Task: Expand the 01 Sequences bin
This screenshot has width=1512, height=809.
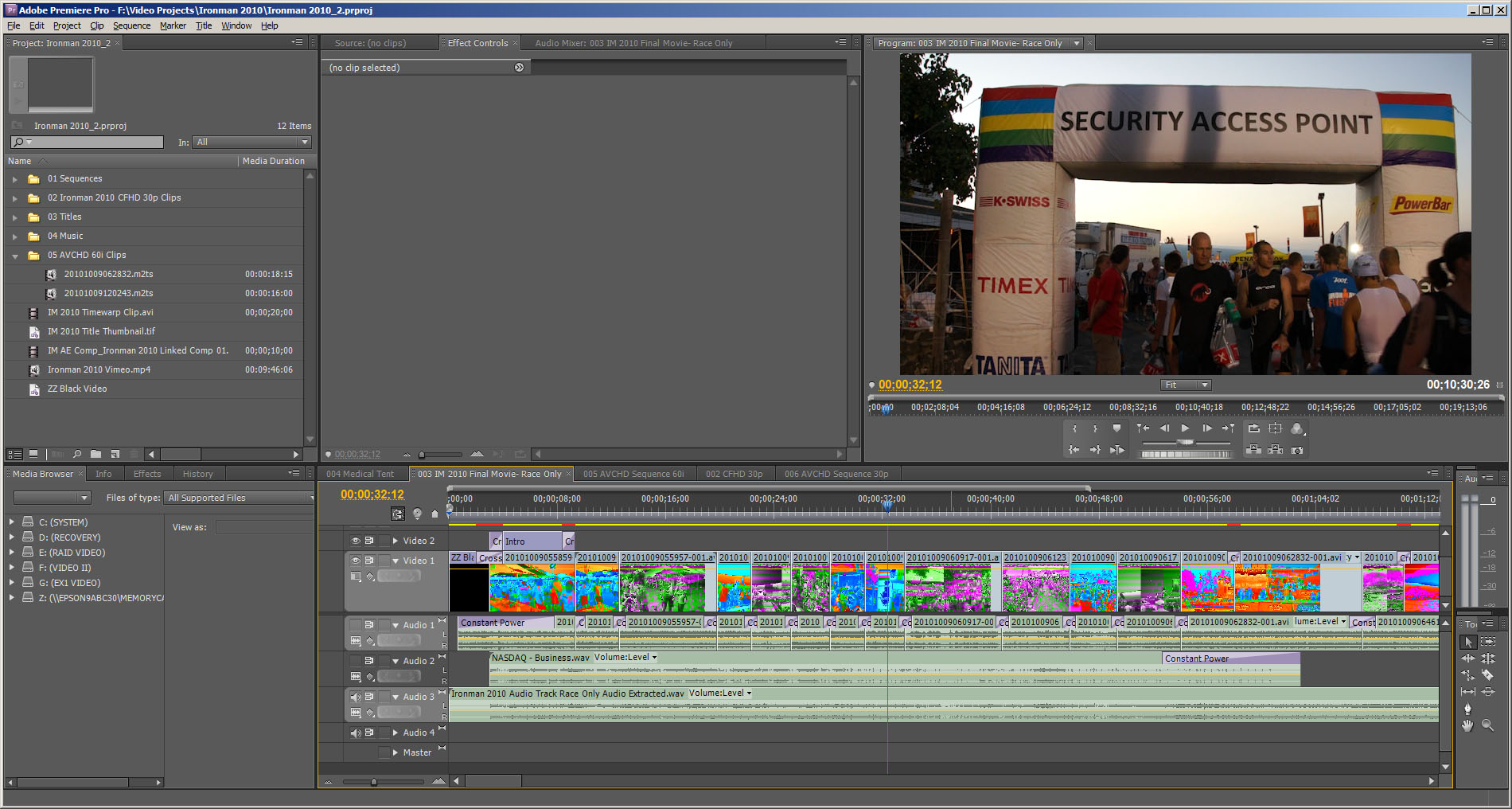Action: click(14, 179)
